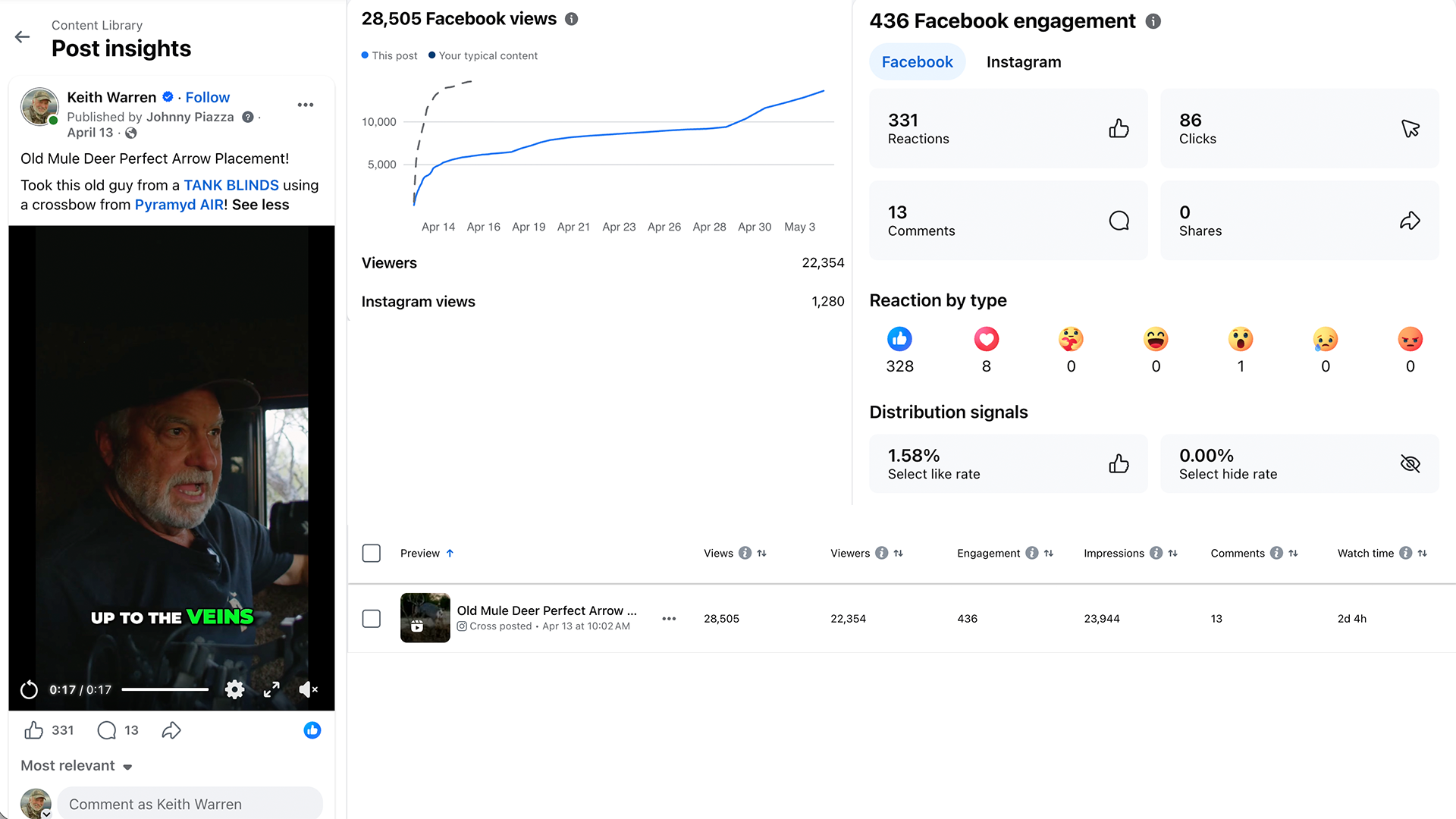This screenshot has height=819, width=1456.
Task: Check the Old Mule Deer post row
Action: point(372,619)
